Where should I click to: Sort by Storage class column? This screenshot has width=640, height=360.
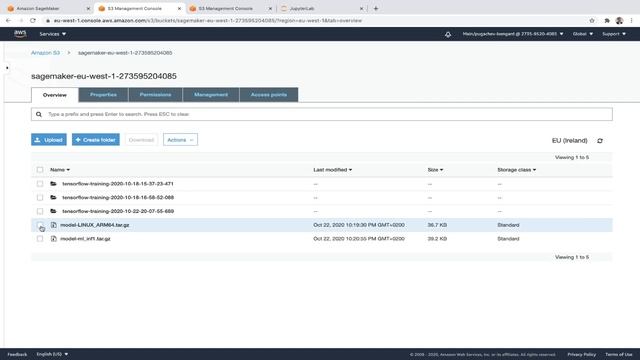click(517, 170)
